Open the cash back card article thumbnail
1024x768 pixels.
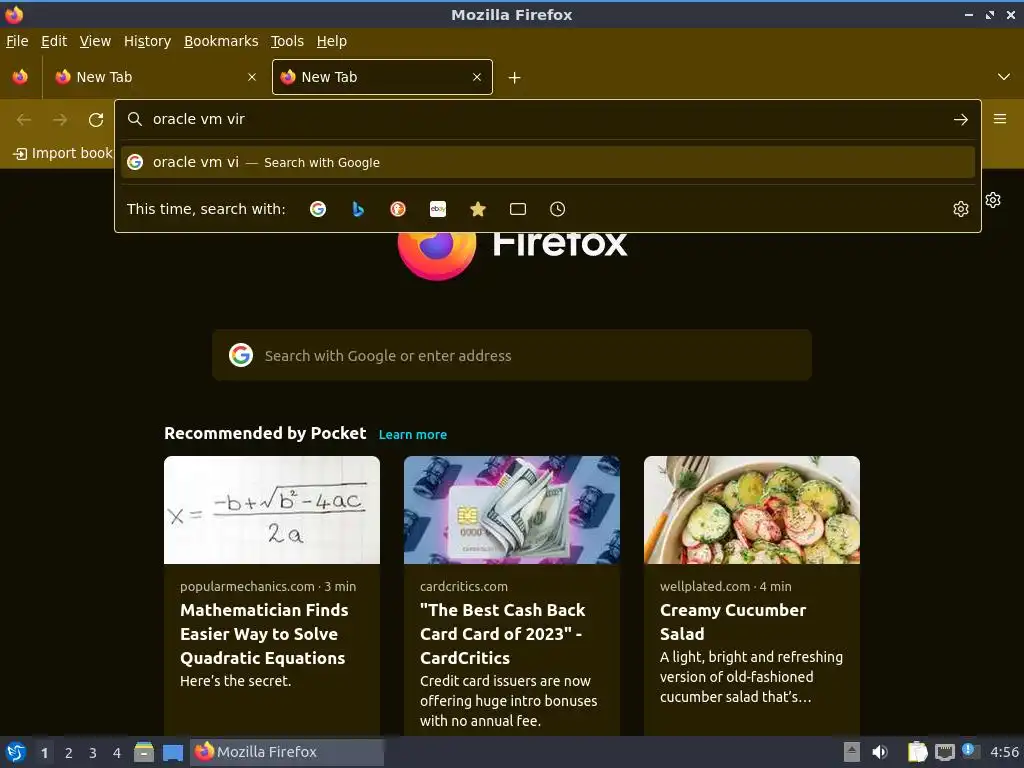(512, 510)
